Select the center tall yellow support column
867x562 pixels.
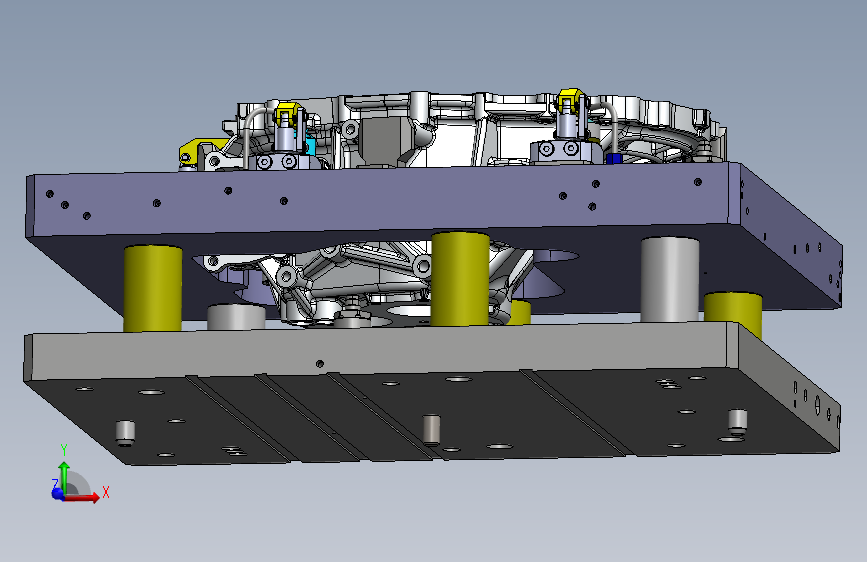(x=460, y=278)
